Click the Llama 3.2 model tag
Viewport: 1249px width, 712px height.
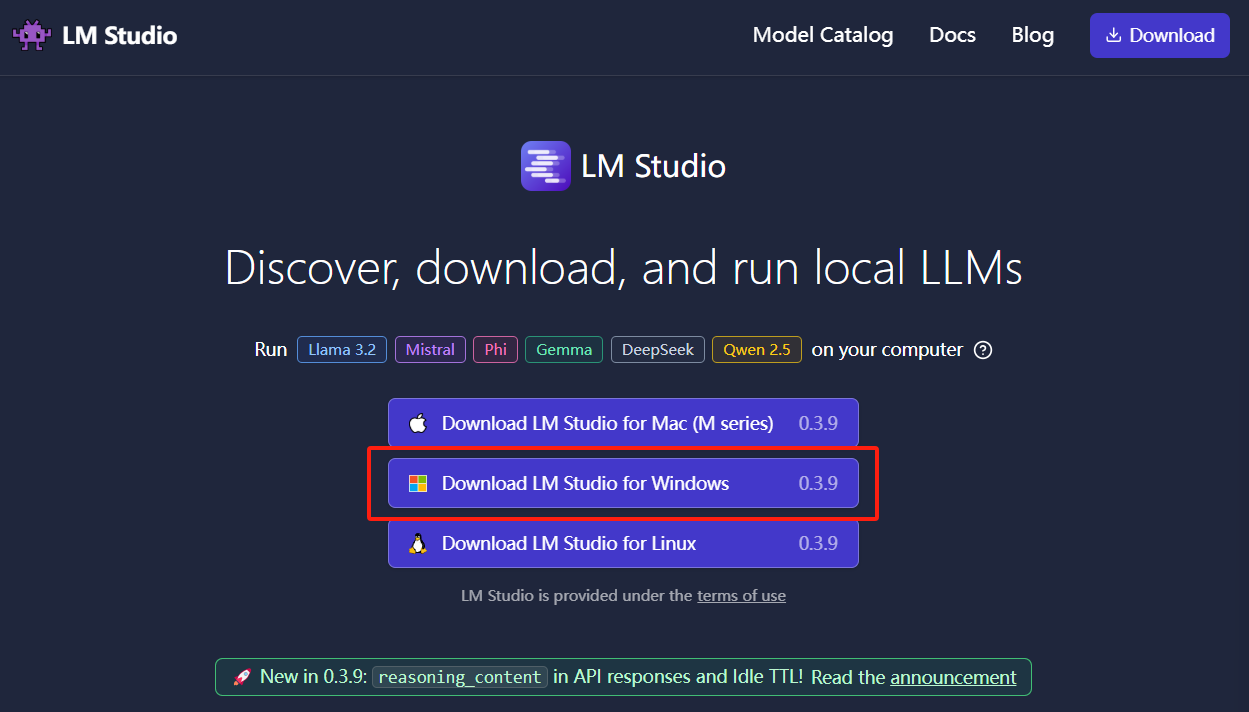342,350
